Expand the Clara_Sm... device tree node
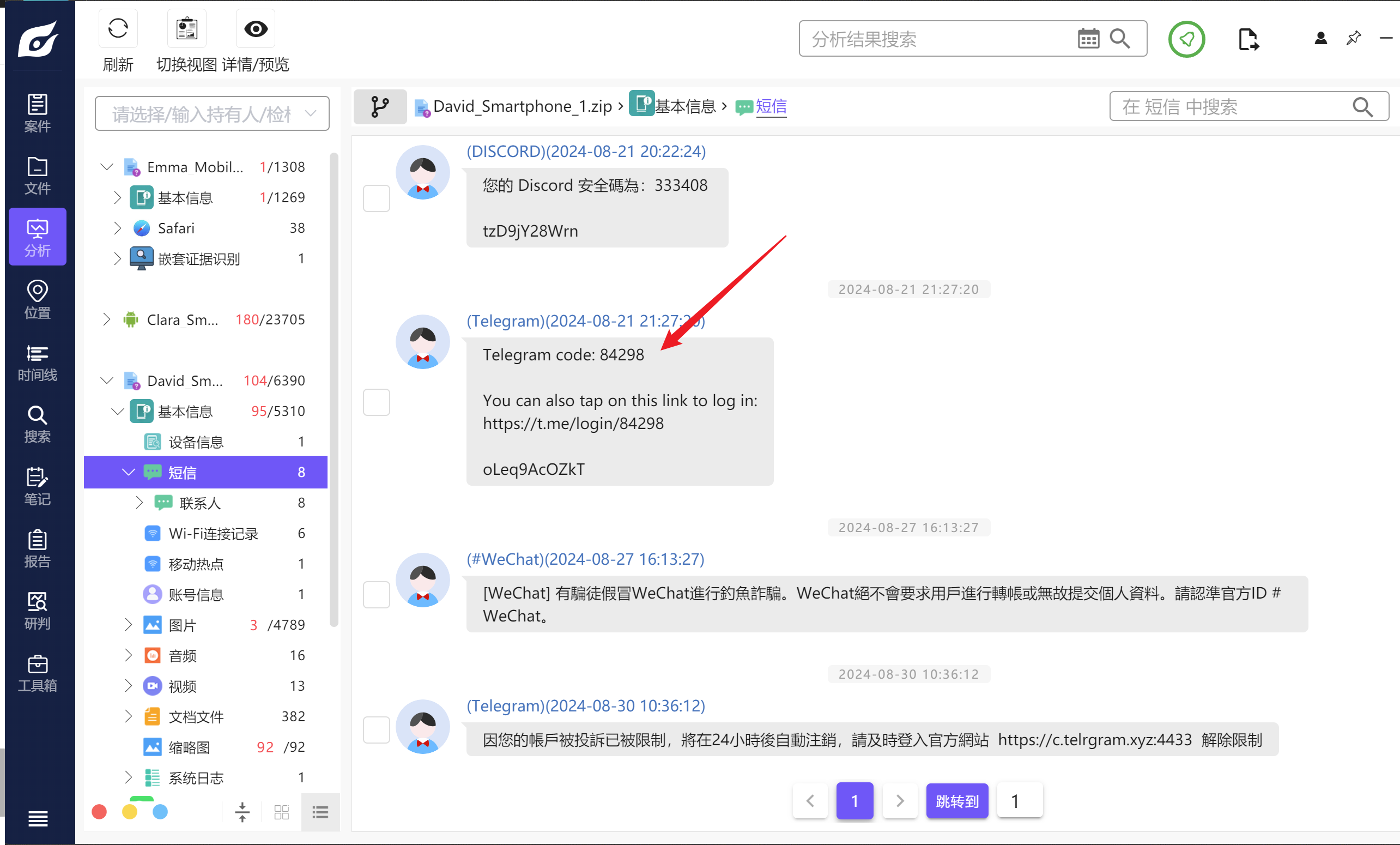Viewport: 1400px width, 845px height. [x=106, y=319]
